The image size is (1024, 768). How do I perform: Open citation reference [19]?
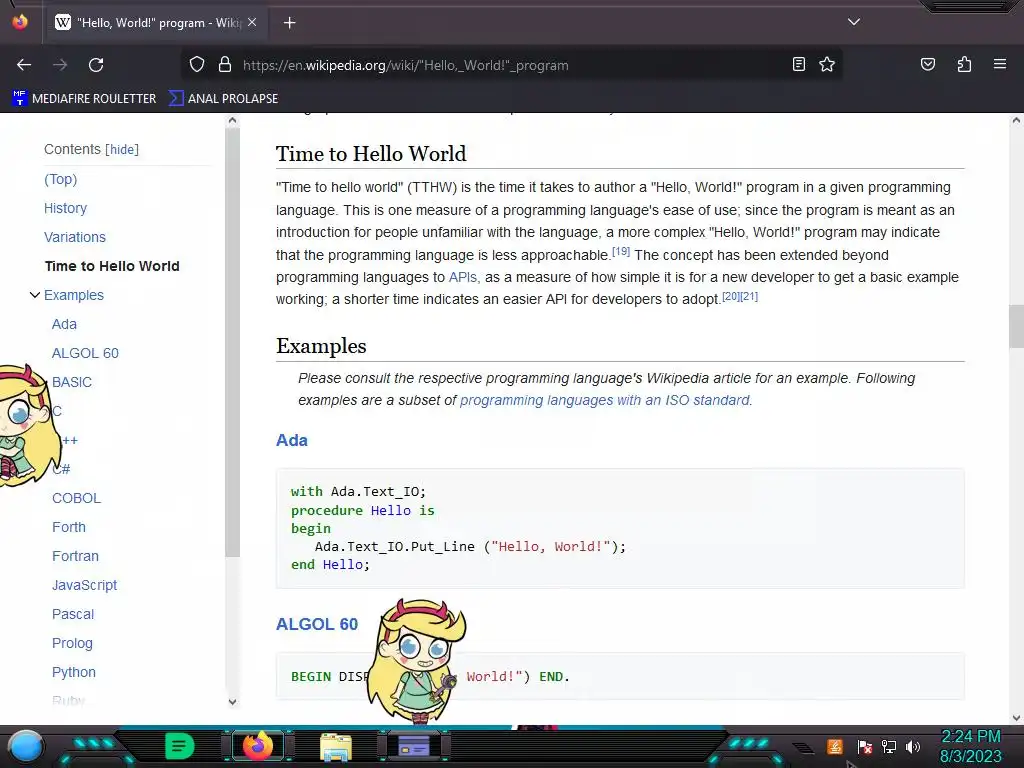click(621, 251)
